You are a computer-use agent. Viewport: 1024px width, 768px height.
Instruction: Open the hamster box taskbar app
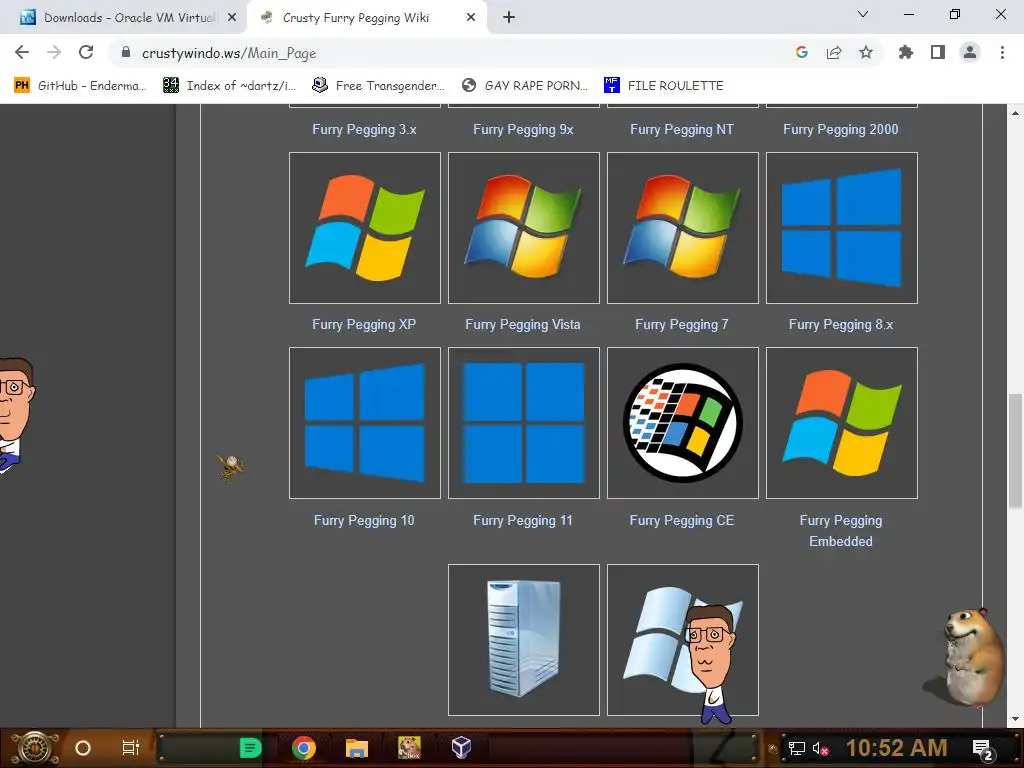(x=409, y=748)
